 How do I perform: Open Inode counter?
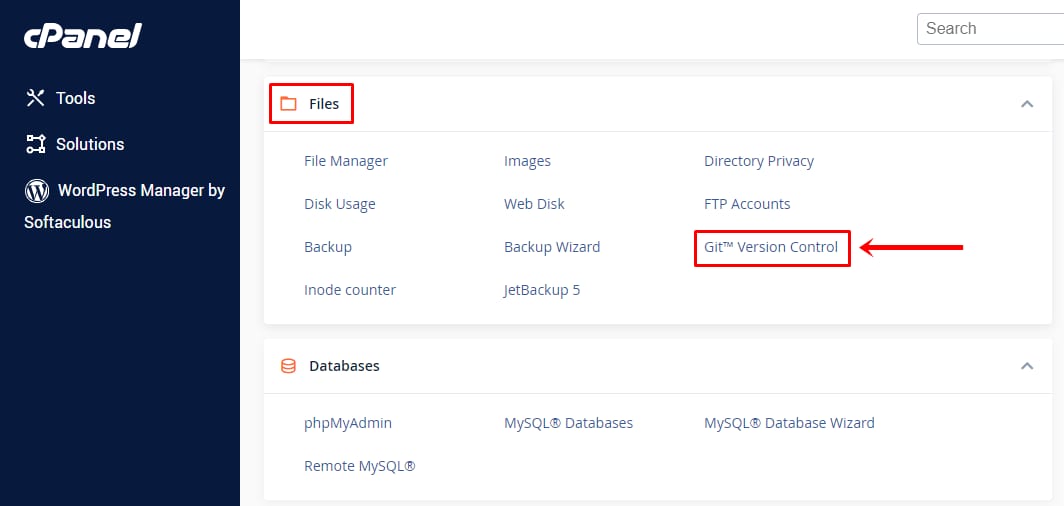point(350,290)
